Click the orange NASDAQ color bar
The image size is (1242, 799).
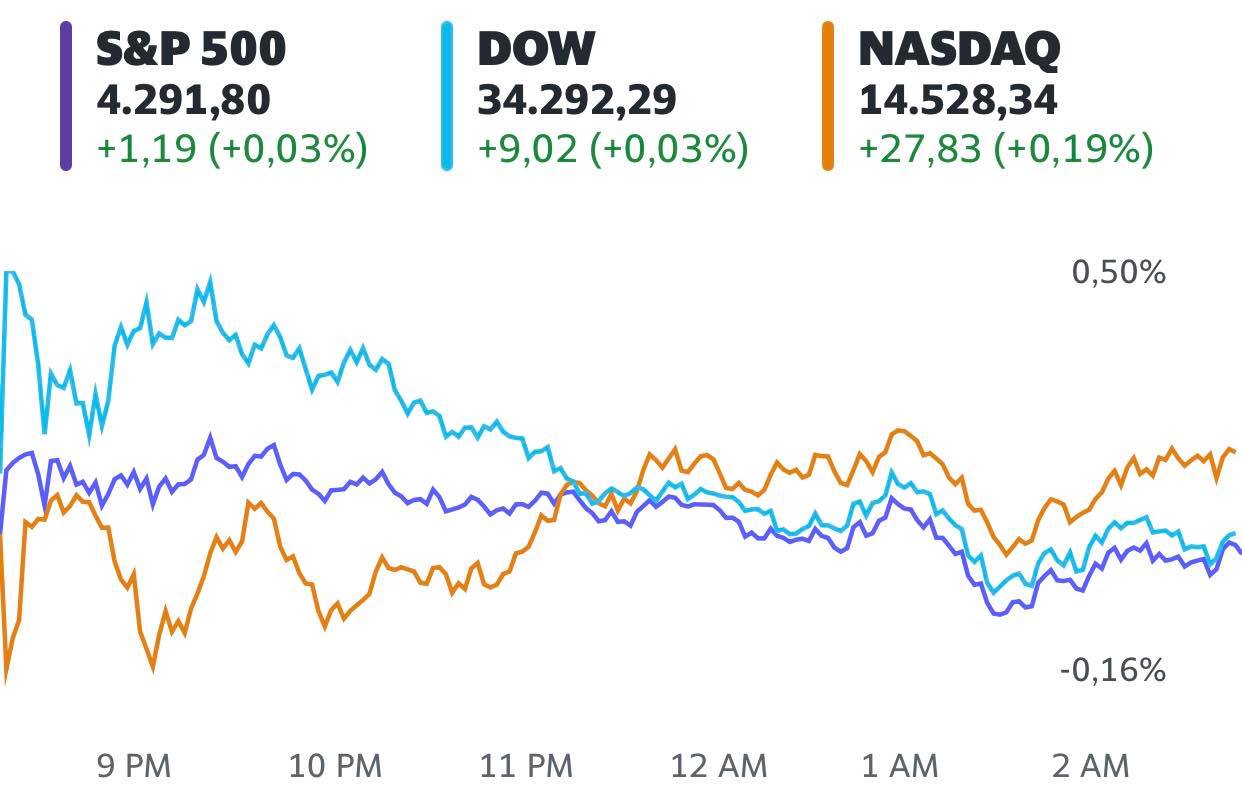coord(828,96)
